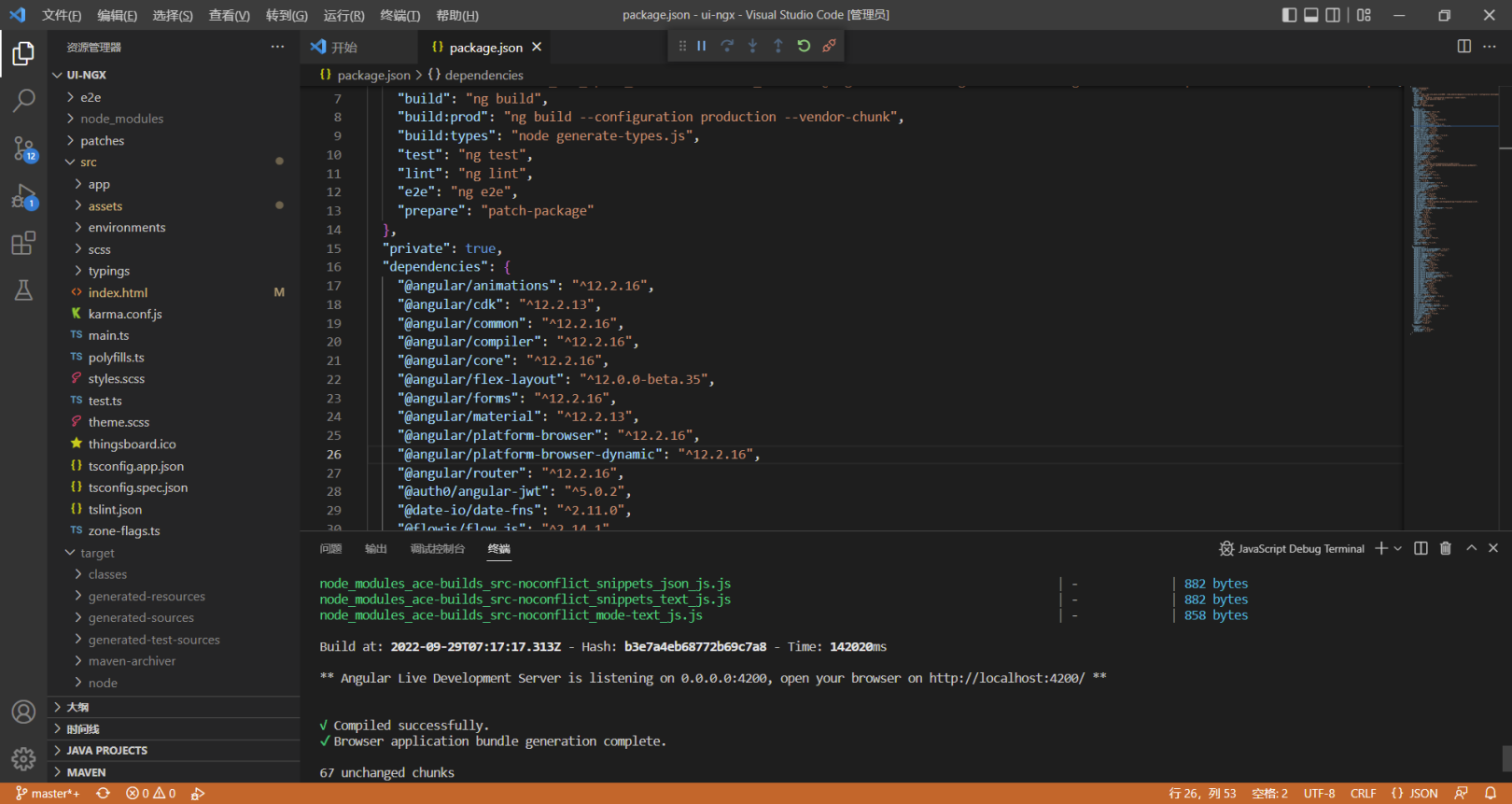The height and width of the screenshot is (804, 1512).
Task: Customize layout button in title bar
Action: (1364, 15)
